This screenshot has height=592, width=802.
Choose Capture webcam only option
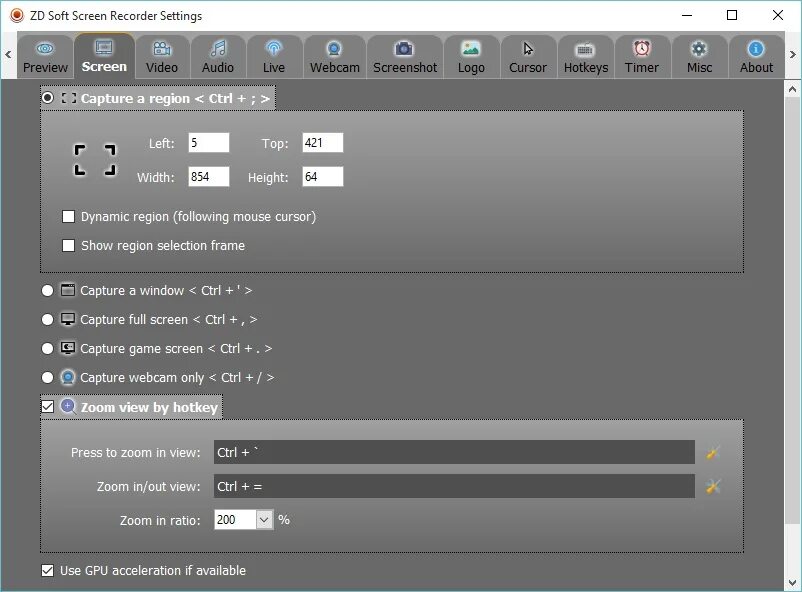(48, 378)
